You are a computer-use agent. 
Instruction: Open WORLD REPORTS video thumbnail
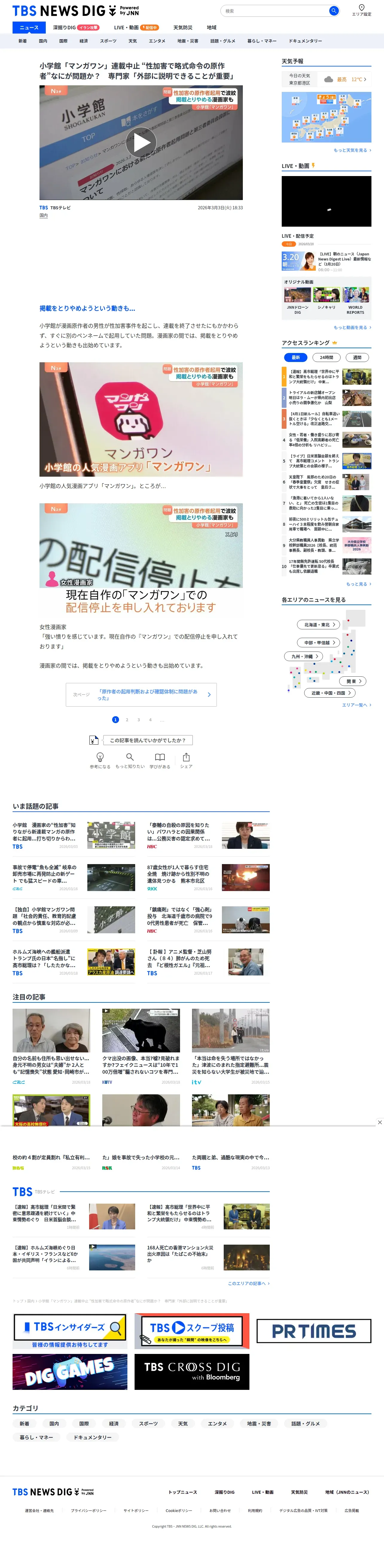[x=356, y=295]
